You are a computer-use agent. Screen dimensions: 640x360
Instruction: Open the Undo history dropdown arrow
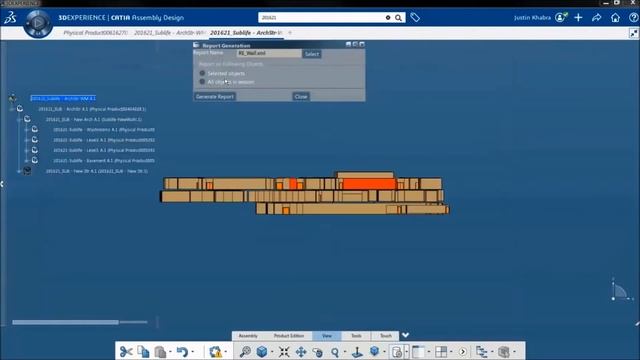(193, 352)
